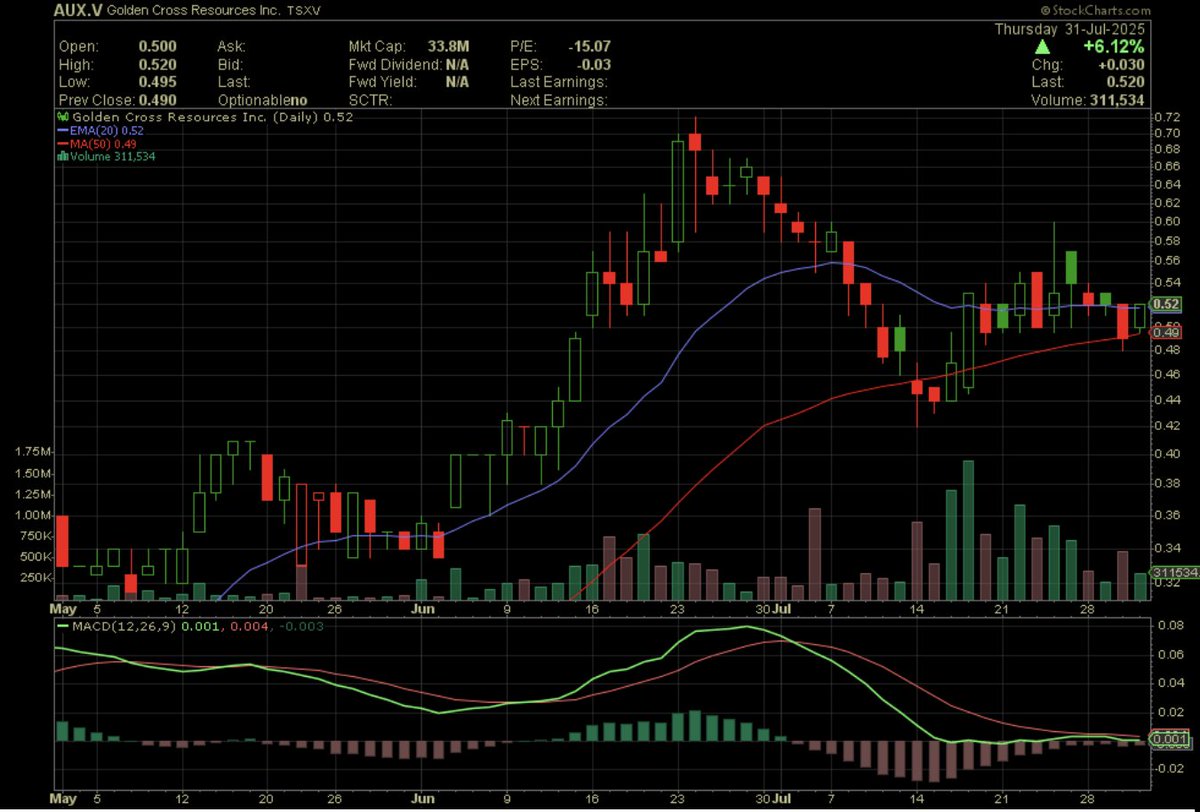Click the green MACD legend line
Image resolution: width=1200 pixels, height=812 pixels.
point(62,627)
